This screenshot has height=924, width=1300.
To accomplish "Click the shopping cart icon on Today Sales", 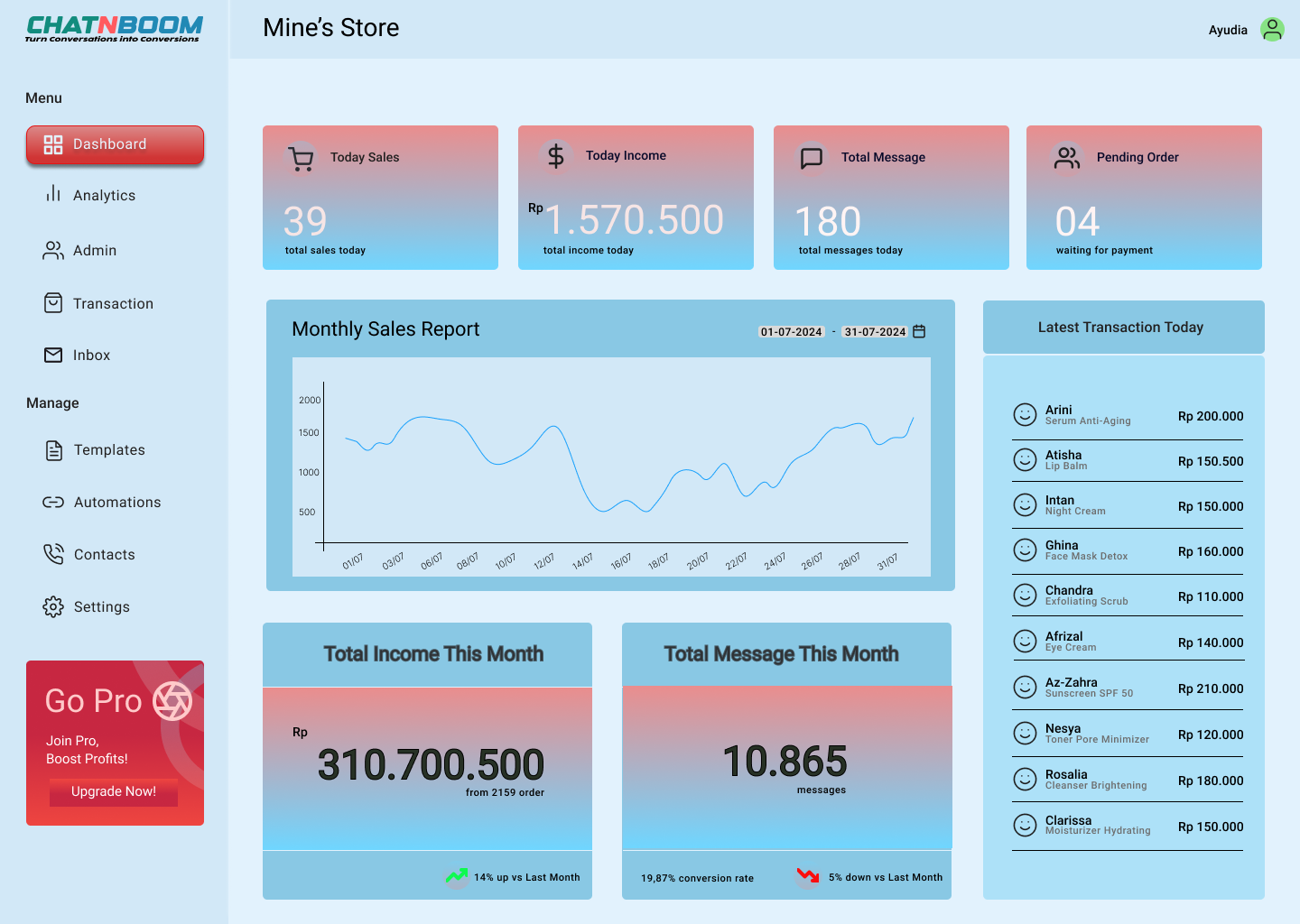I will pyautogui.click(x=302, y=158).
